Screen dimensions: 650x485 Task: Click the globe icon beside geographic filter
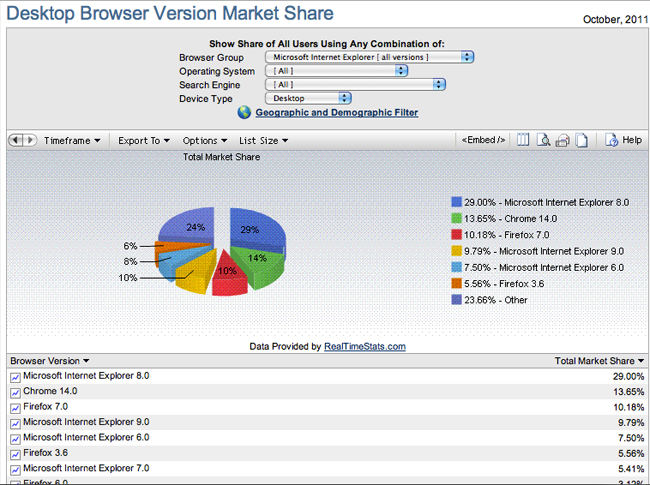[x=244, y=112]
